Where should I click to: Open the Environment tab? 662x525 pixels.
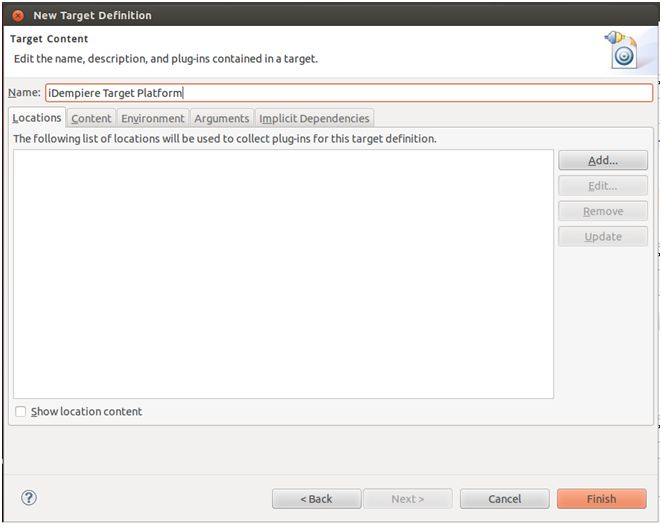coord(153,119)
